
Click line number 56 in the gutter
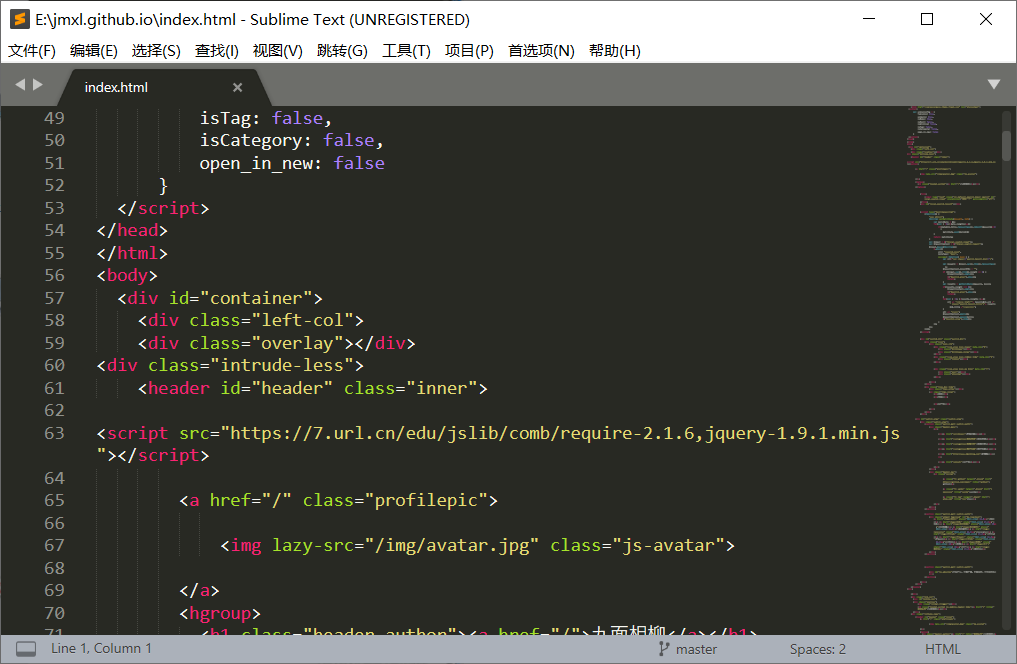coord(54,276)
